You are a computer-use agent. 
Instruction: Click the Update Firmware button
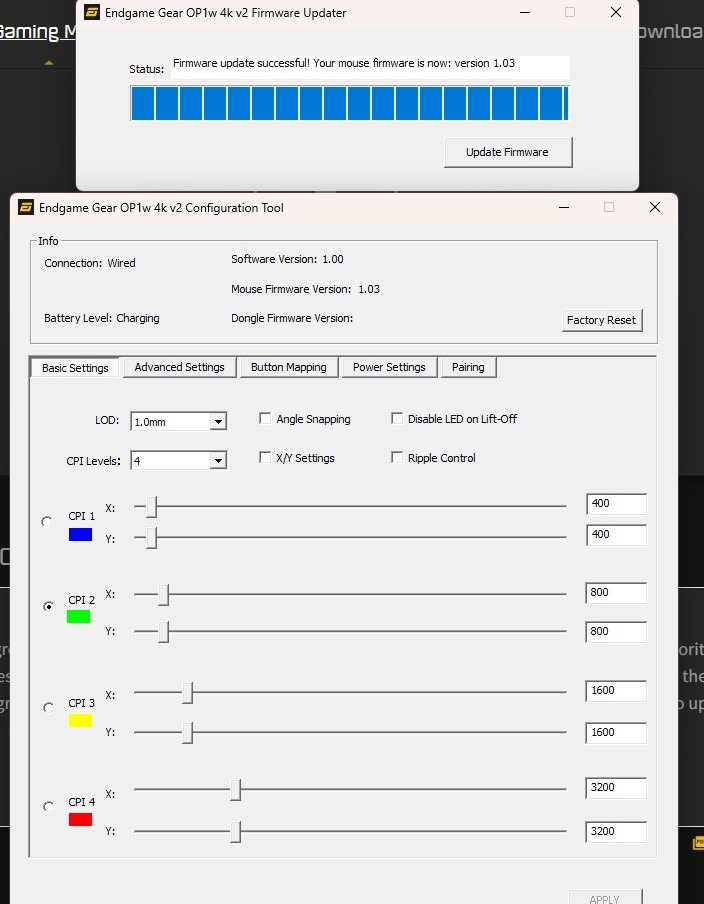click(x=508, y=152)
